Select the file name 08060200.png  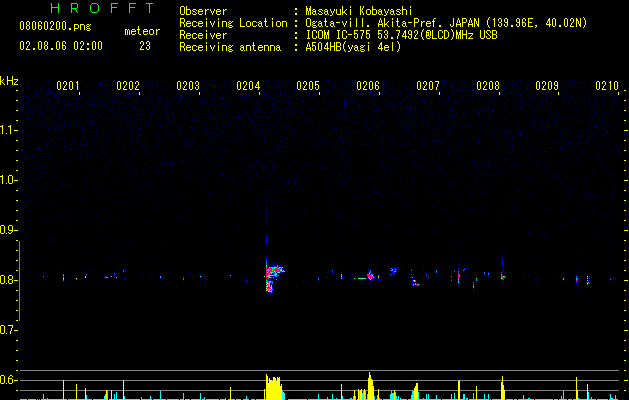coord(55,27)
